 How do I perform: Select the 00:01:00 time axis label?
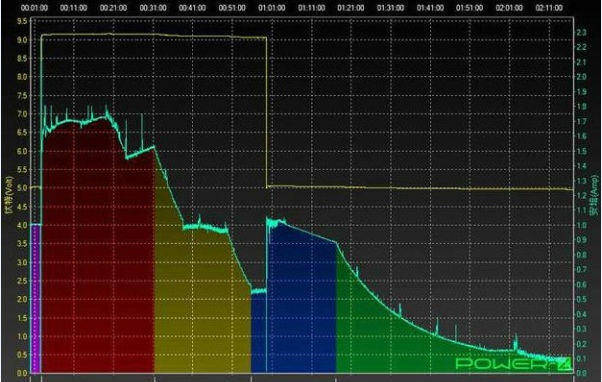34,8
